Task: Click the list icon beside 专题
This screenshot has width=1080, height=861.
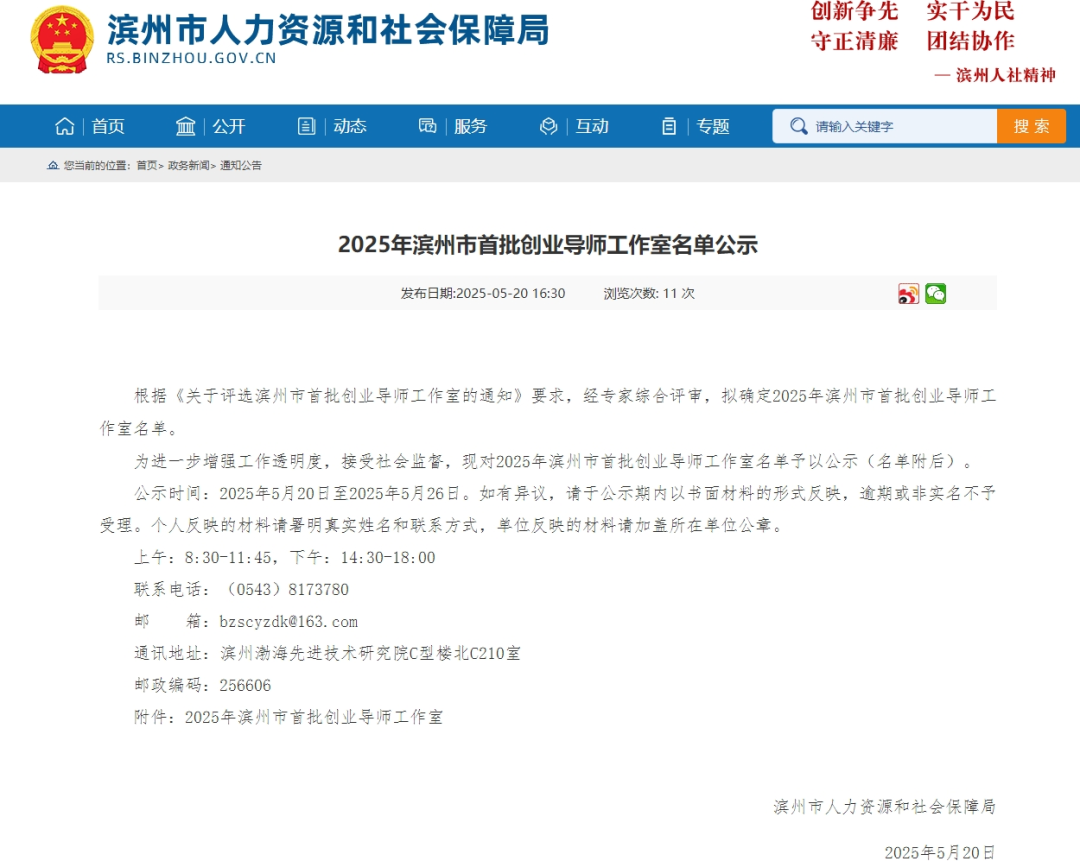Action: coord(669,126)
